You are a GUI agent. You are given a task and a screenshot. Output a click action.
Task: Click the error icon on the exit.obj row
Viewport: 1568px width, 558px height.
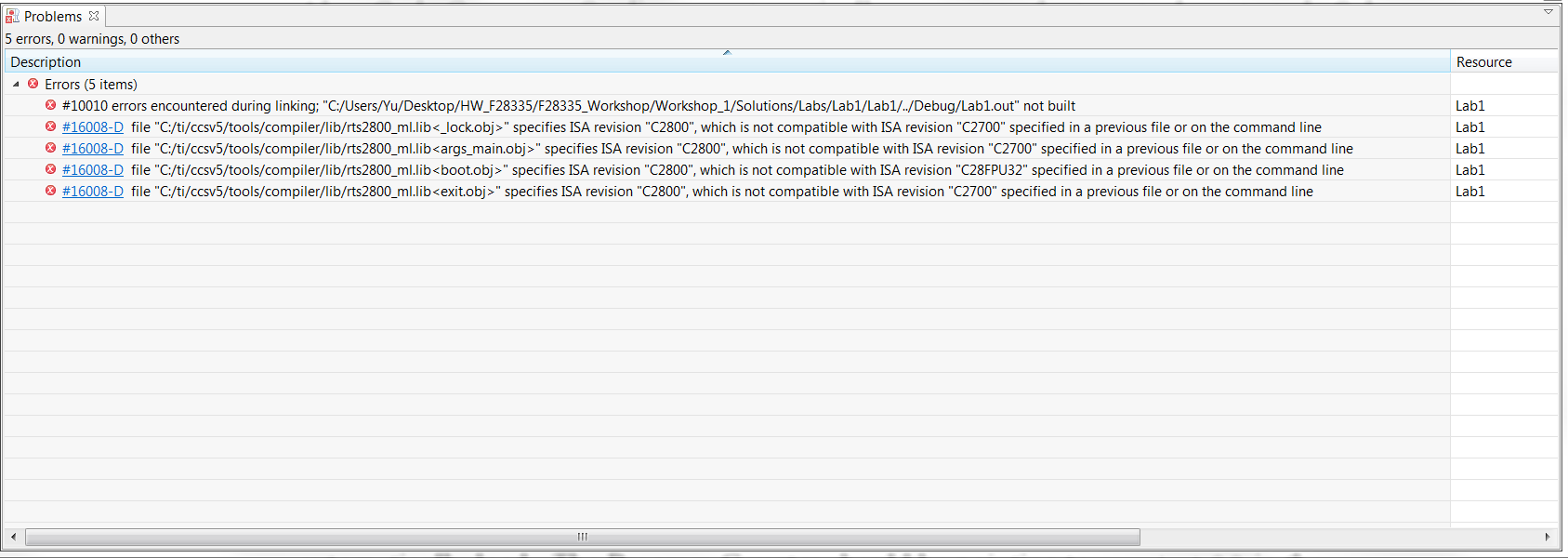(x=50, y=191)
